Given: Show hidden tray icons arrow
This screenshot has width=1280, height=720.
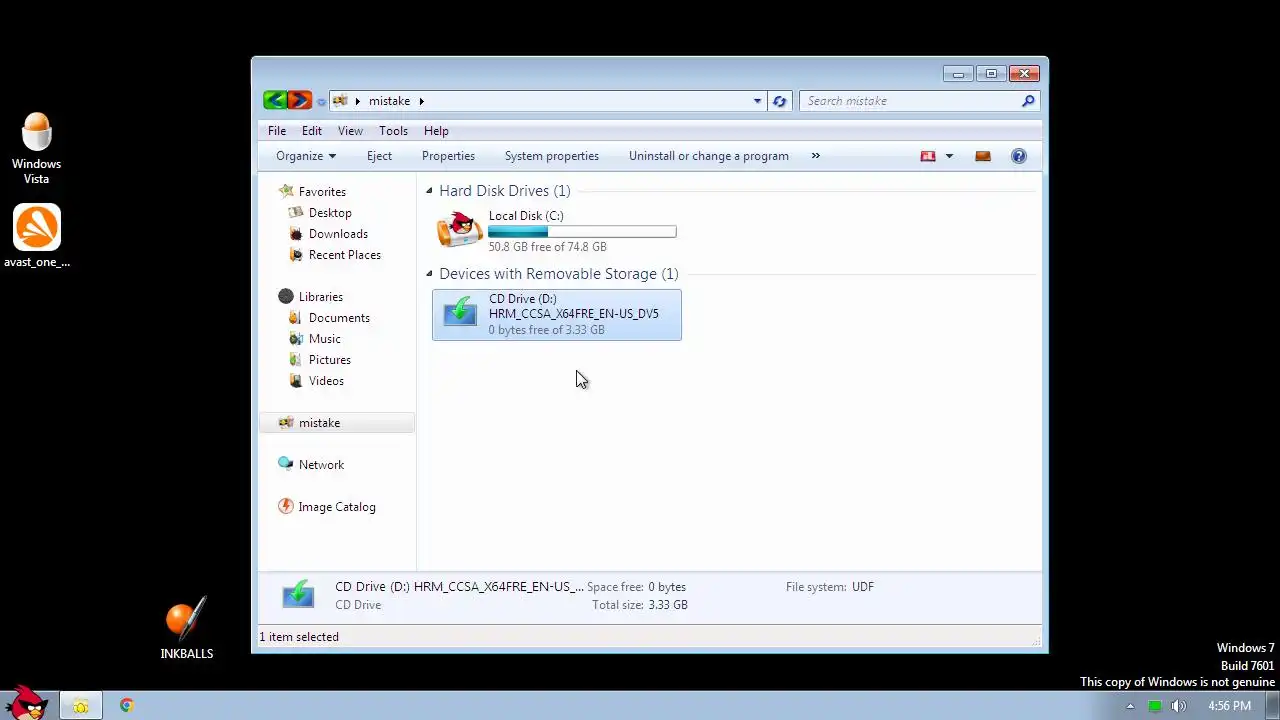Looking at the screenshot, I should coord(1130,706).
